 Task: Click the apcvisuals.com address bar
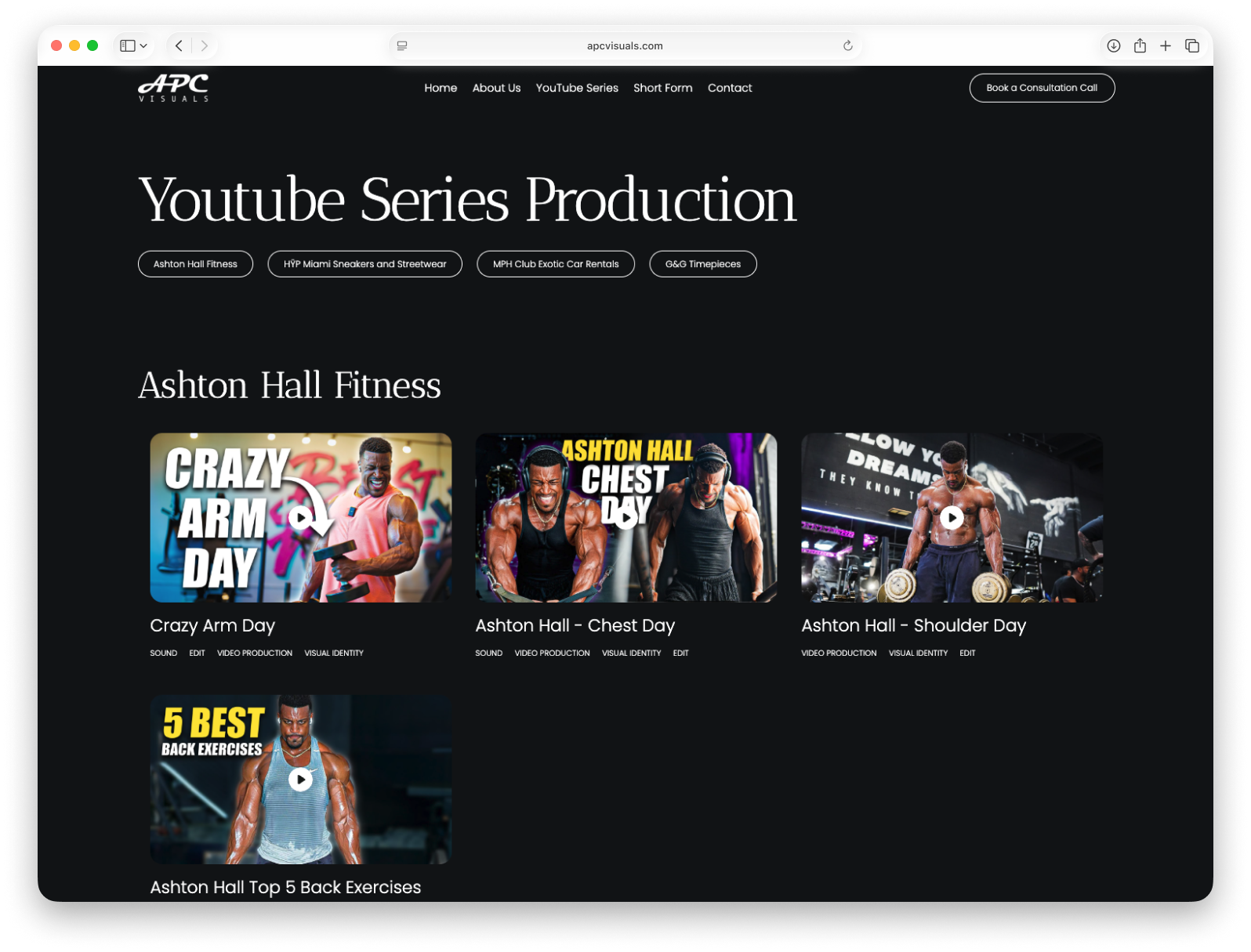coord(625,45)
